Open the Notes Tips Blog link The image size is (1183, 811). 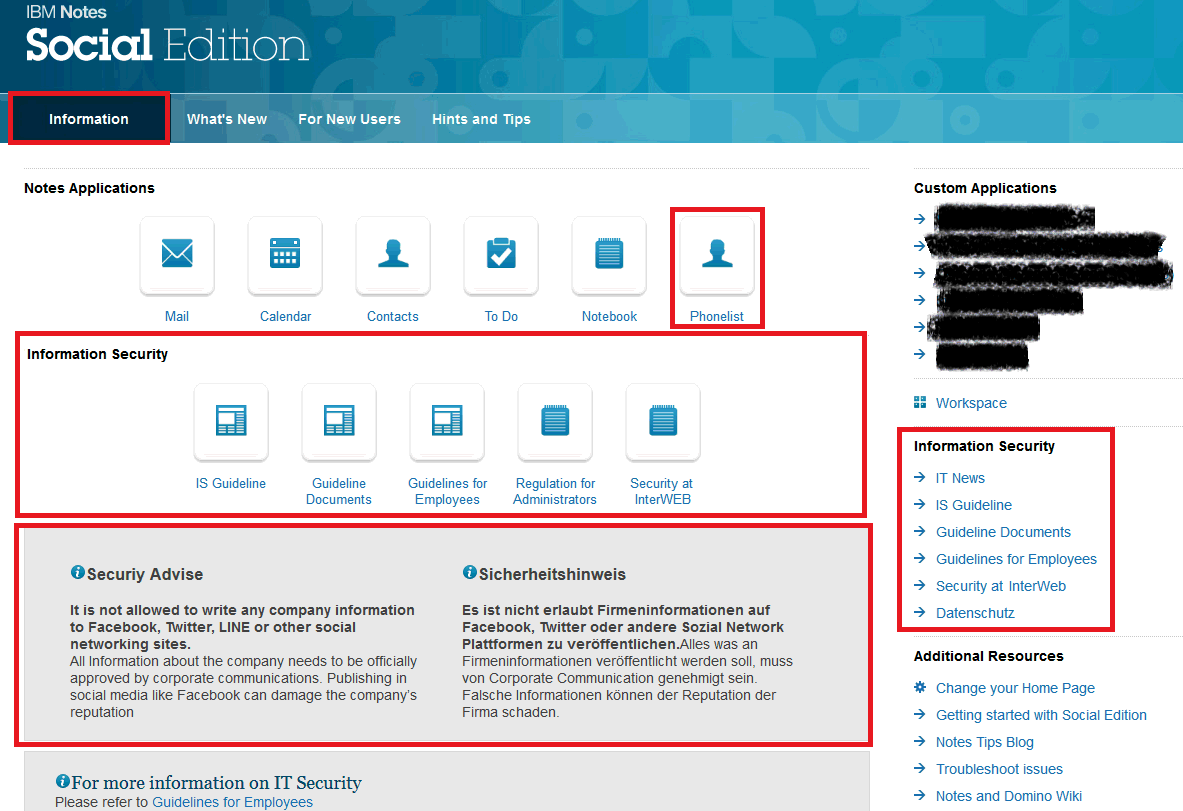point(984,742)
